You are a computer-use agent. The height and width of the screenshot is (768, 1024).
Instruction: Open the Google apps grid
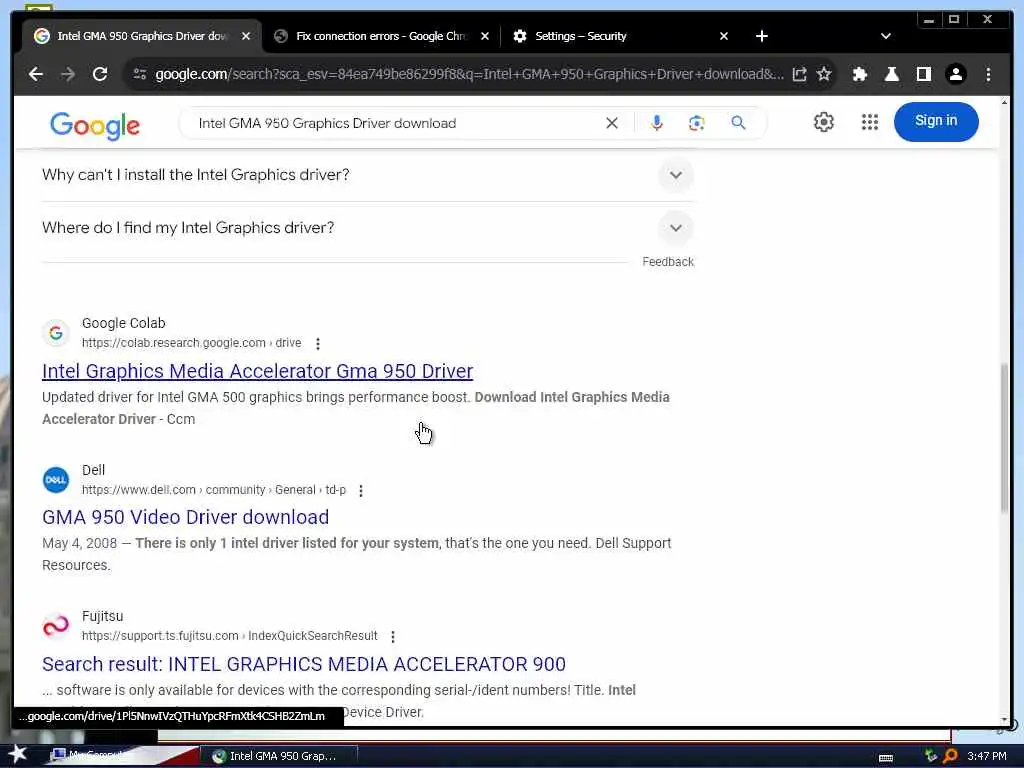[x=870, y=122]
